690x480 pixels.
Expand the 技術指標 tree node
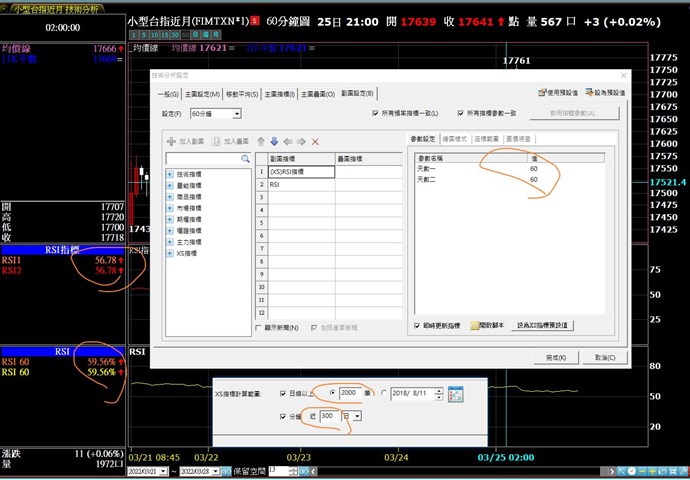170,175
